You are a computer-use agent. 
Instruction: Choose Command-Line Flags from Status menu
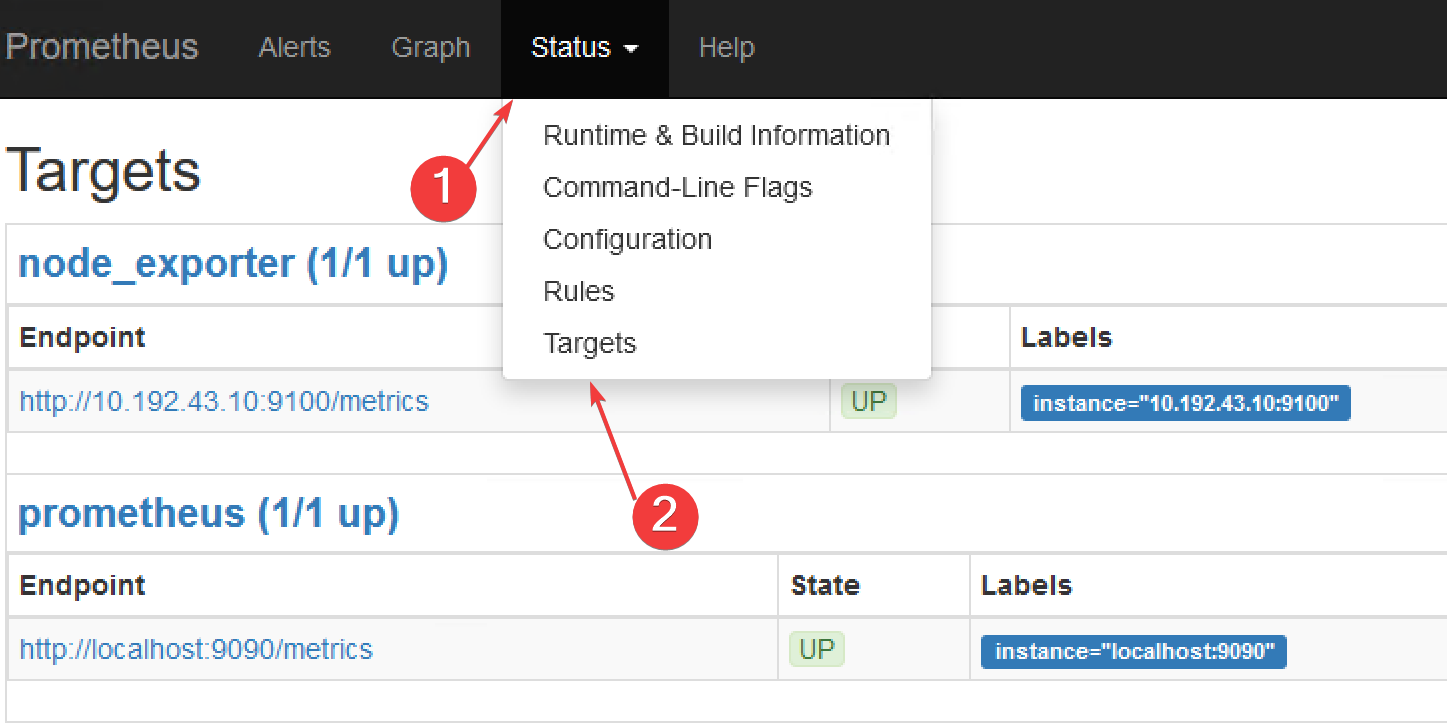[677, 187]
